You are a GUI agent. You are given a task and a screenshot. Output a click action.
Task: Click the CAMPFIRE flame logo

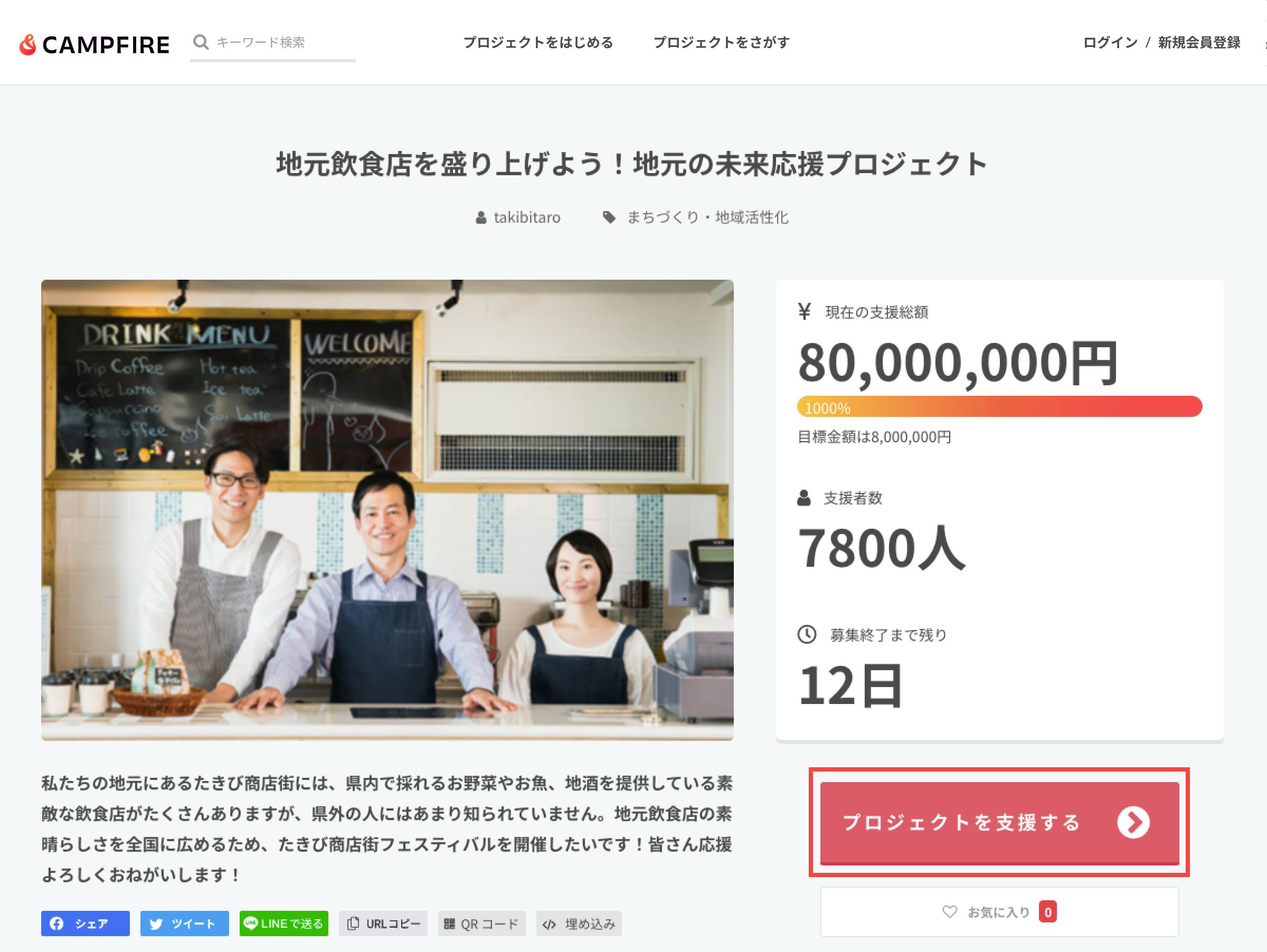click(27, 45)
